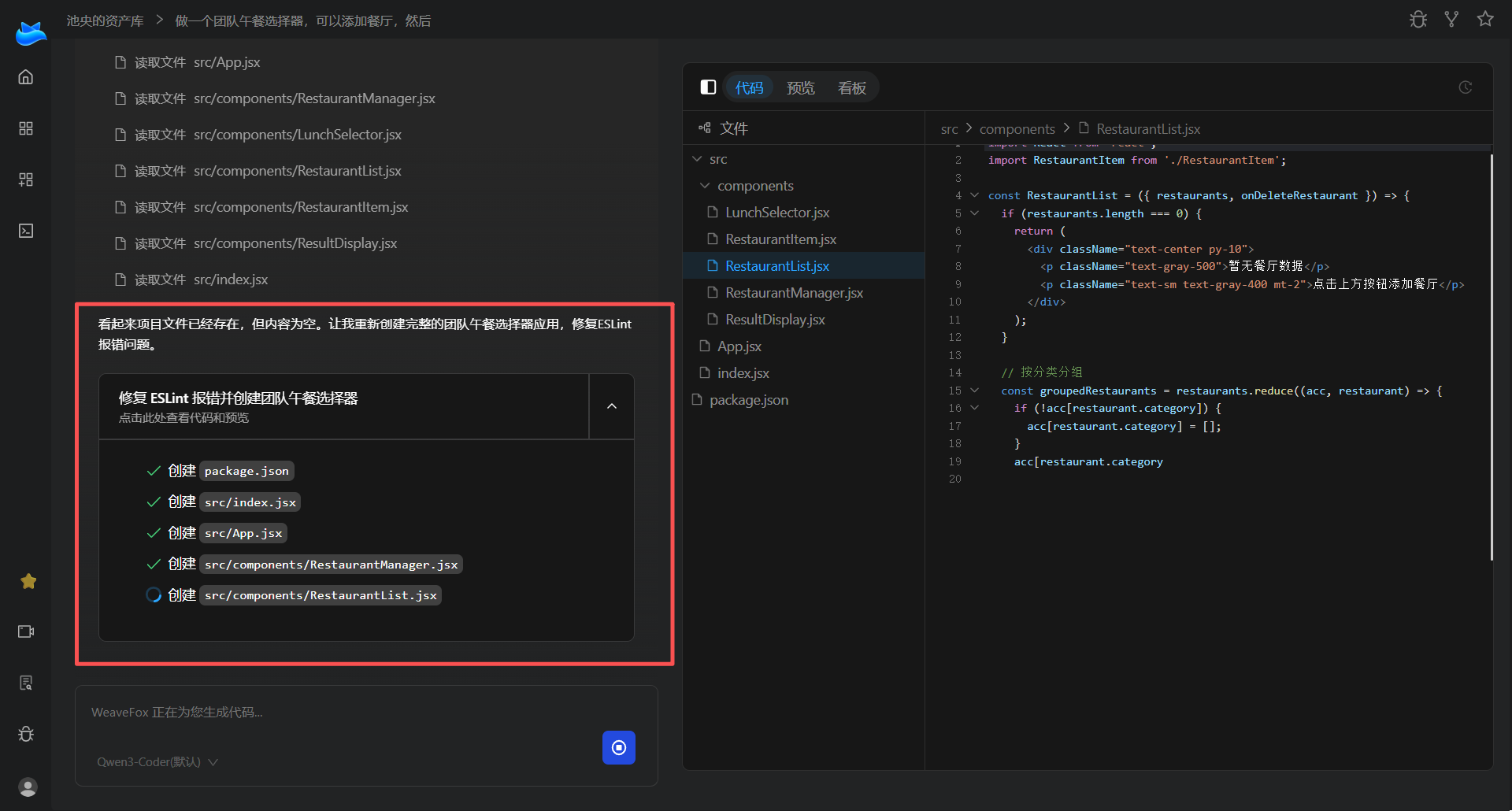1512x811 pixels.
Task: Fold code at line 5 arrow
Action: [974, 213]
